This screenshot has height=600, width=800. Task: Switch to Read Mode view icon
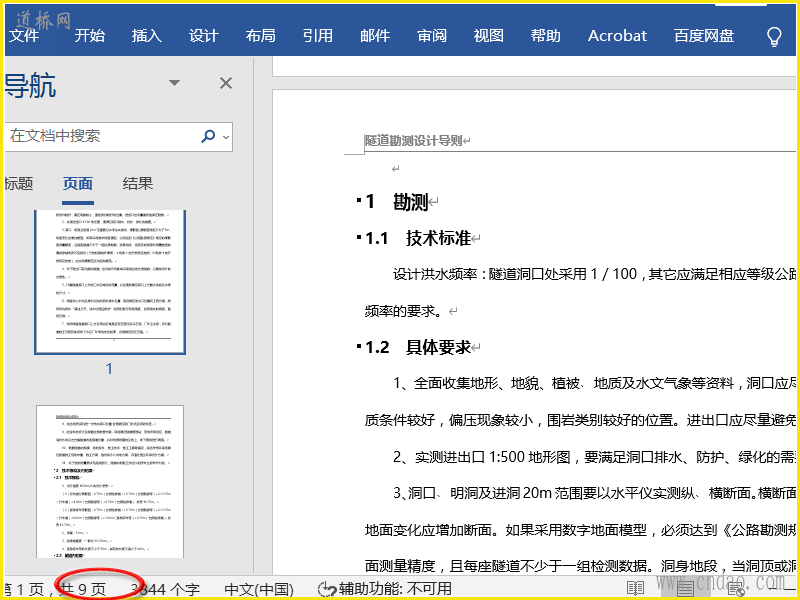[636, 589]
